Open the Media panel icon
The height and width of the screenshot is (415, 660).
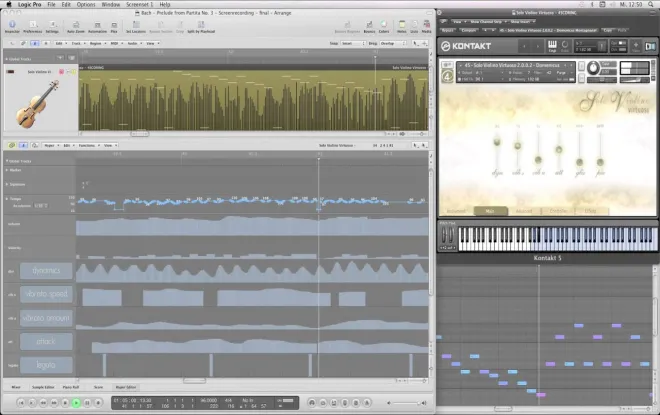tap(426, 25)
